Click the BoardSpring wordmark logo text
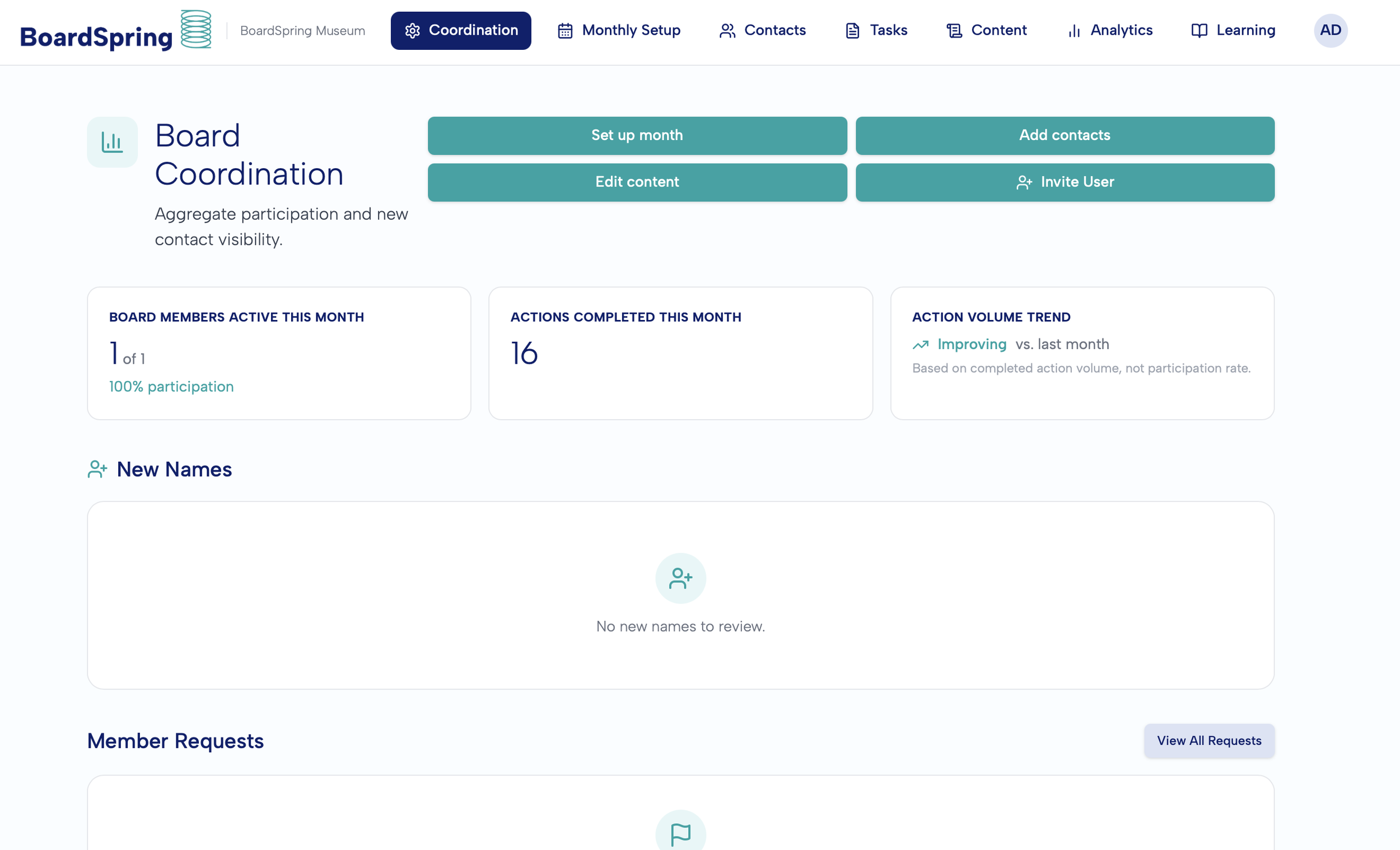This screenshot has height=850, width=1400. point(96,38)
